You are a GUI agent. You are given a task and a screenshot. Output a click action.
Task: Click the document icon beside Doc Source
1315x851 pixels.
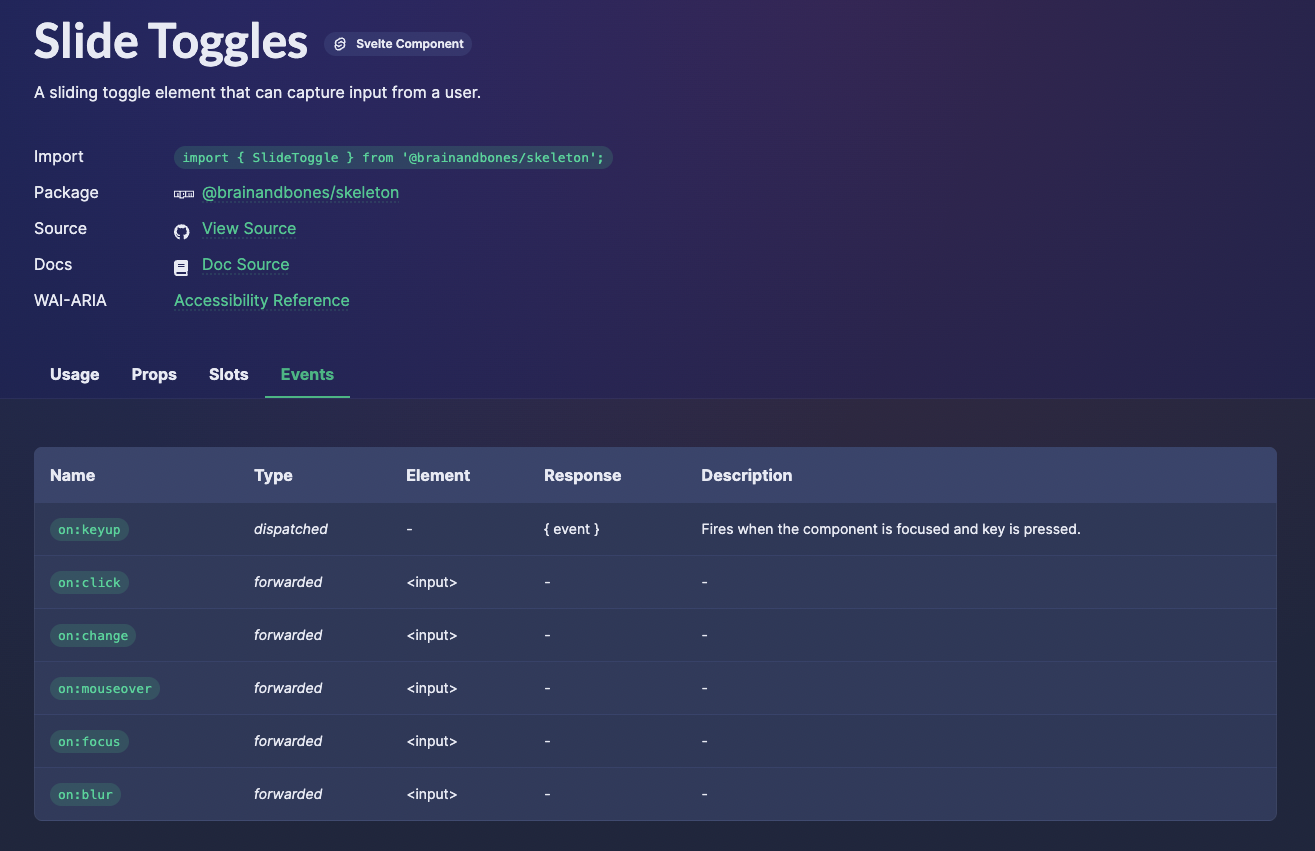(181, 266)
